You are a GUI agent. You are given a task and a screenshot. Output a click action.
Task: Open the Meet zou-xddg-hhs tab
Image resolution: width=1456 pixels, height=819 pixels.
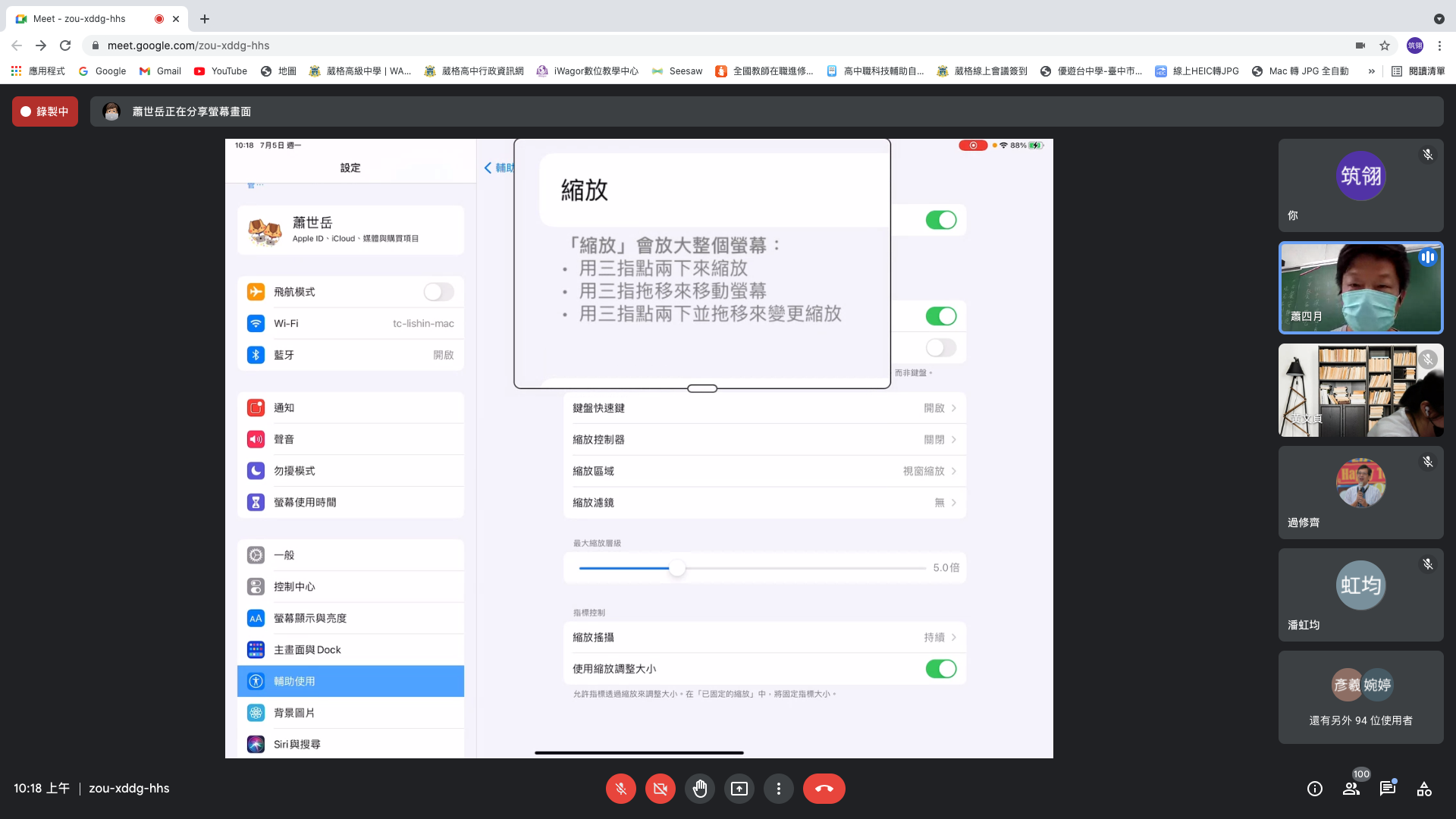[80, 18]
